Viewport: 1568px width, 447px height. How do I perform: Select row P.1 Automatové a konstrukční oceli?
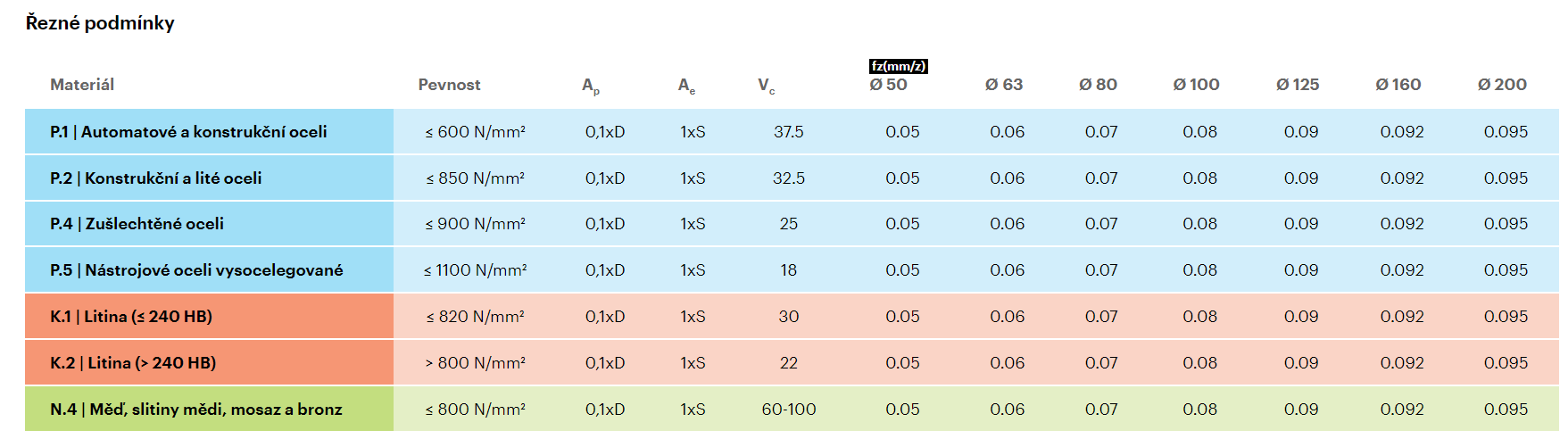(x=188, y=132)
